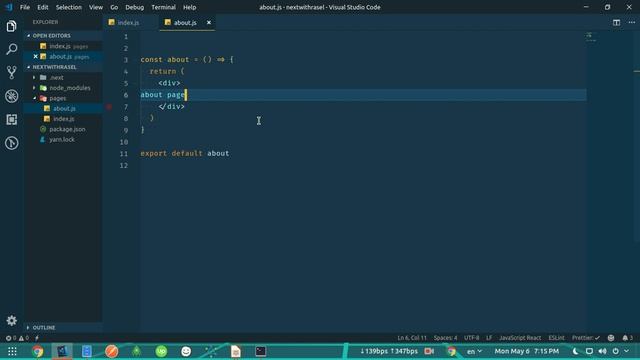Open the green Upwork icon in the taskbar
Image resolution: width=640 pixels, height=360 pixels.
[161, 351]
